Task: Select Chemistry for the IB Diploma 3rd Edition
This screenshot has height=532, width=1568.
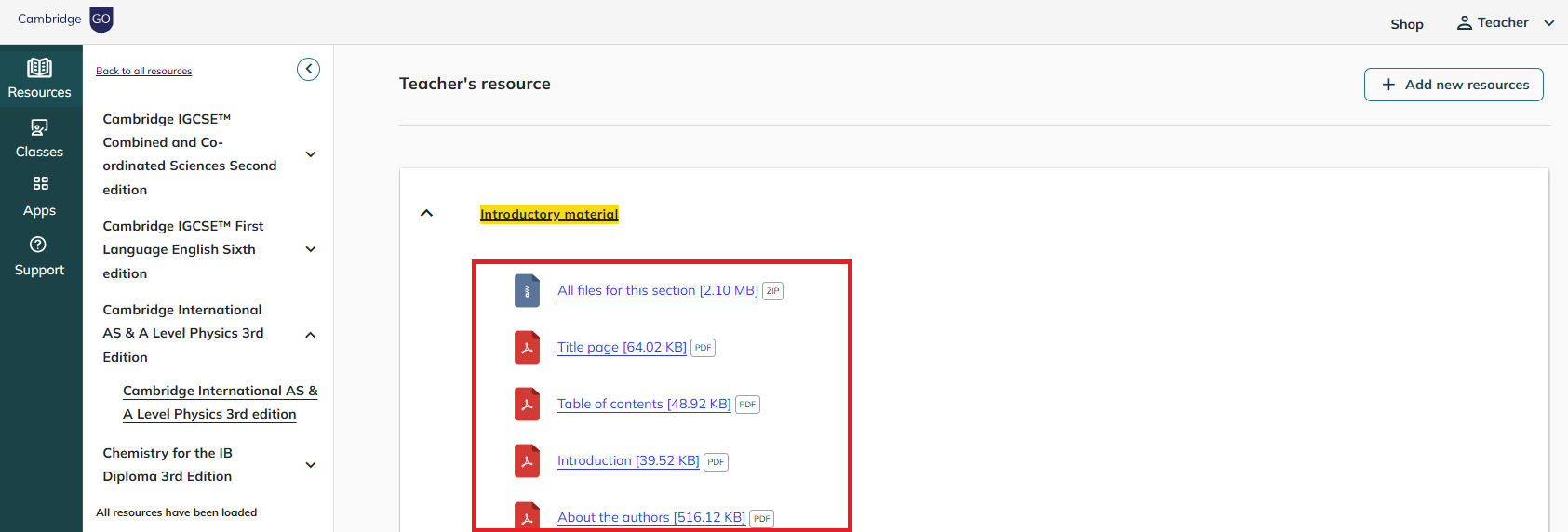Action: click(168, 465)
